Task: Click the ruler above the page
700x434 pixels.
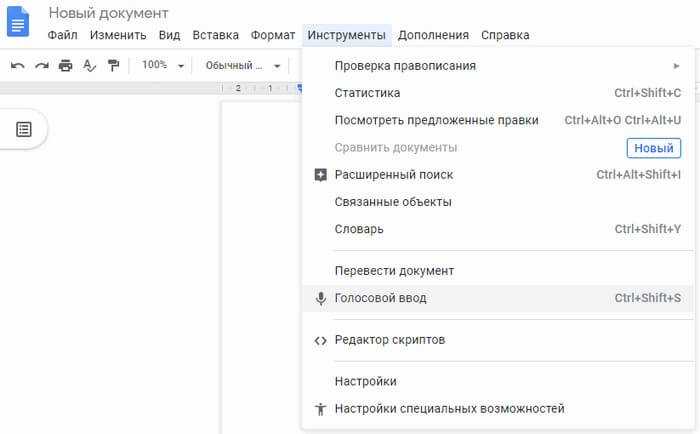Action: pyautogui.click(x=152, y=88)
